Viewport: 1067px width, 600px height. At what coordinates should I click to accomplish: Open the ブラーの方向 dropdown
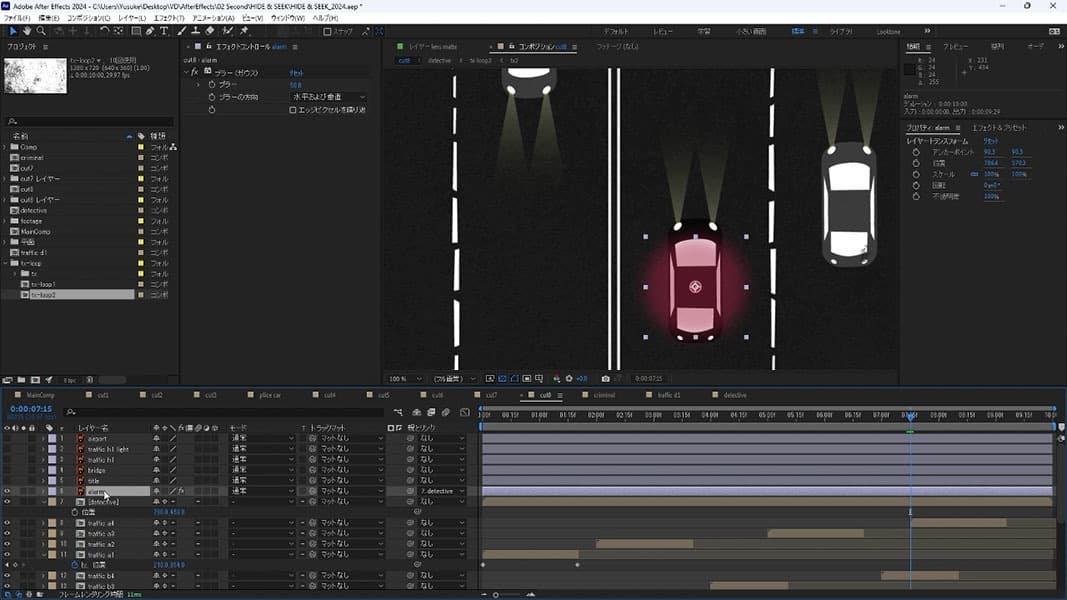(x=327, y=97)
